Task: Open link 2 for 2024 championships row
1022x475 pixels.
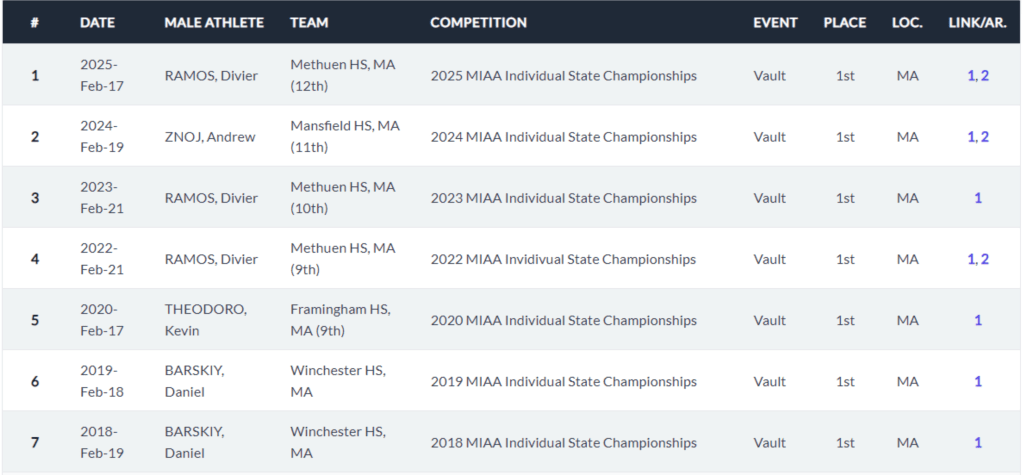Action: (x=985, y=137)
